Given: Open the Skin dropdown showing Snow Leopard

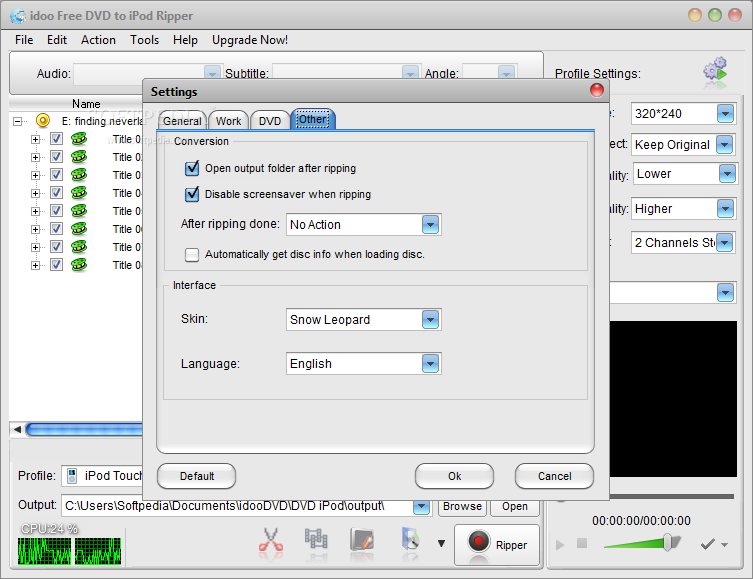Looking at the screenshot, I should pyautogui.click(x=430, y=320).
